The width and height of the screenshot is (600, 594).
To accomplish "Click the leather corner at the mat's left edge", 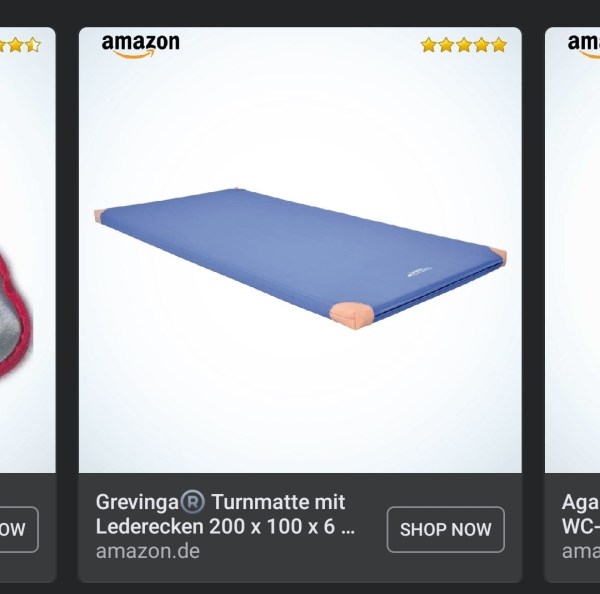I will click(x=99, y=216).
